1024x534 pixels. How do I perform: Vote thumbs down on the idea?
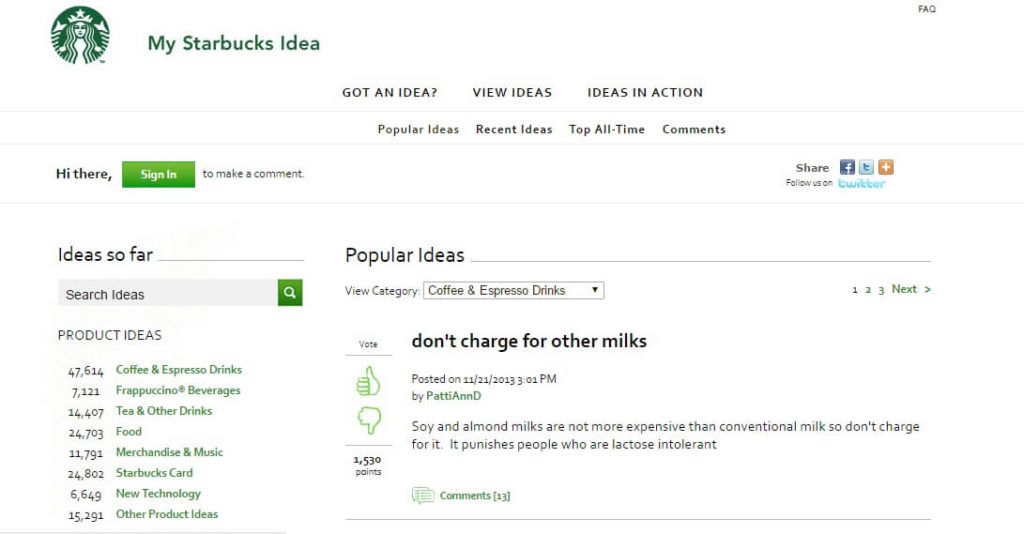pyautogui.click(x=368, y=420)
